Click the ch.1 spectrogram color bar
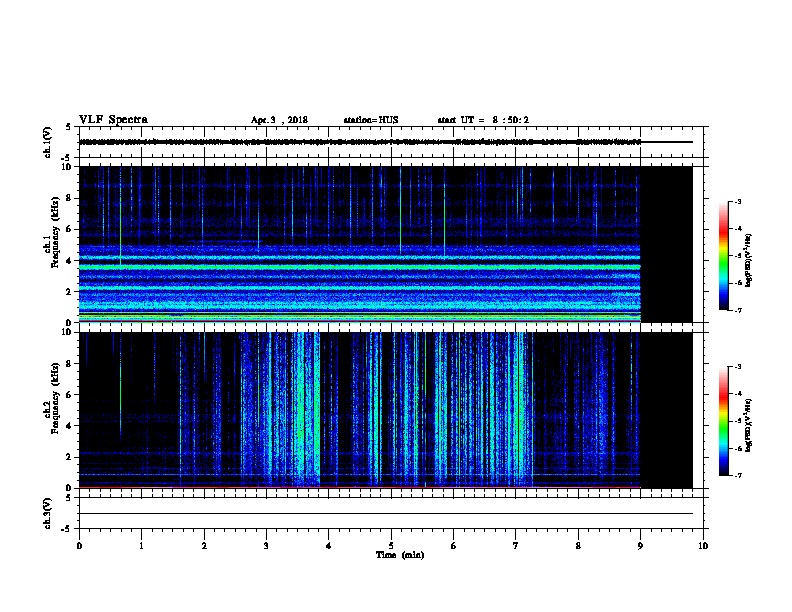The height and width of the screenshot is (612, 792). click(x=724, y=256)
